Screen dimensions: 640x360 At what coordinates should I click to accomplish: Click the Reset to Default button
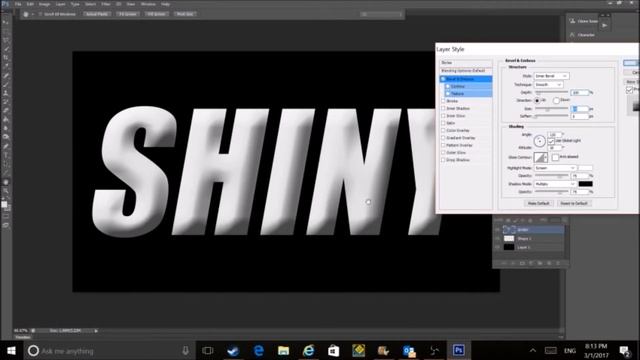[573, 203]
